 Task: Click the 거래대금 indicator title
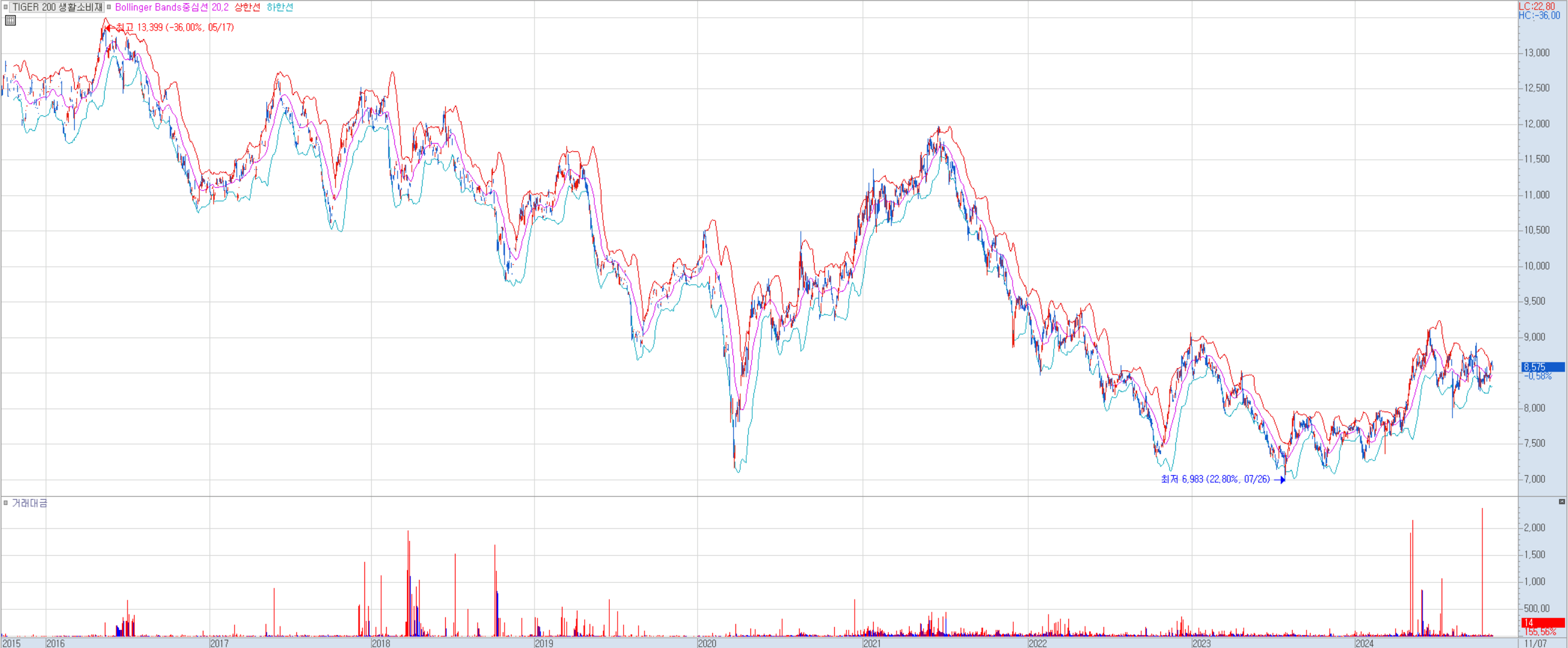click(30, 503)
